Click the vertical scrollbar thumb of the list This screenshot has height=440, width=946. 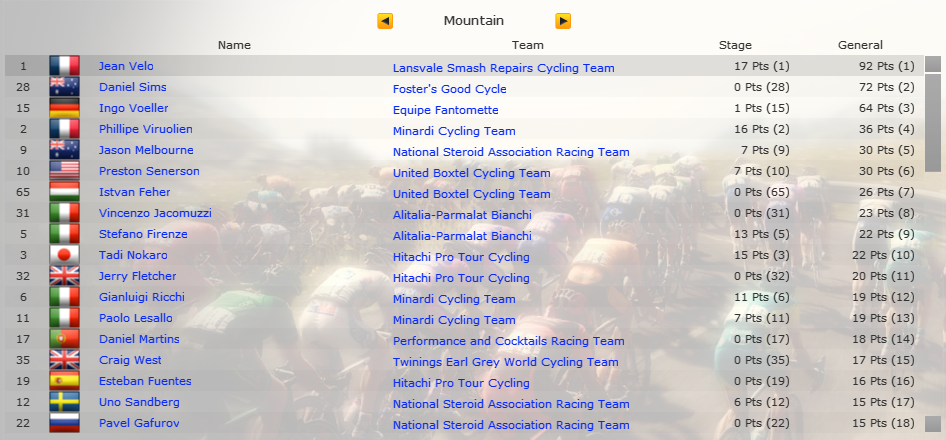[x=933, y=124]
